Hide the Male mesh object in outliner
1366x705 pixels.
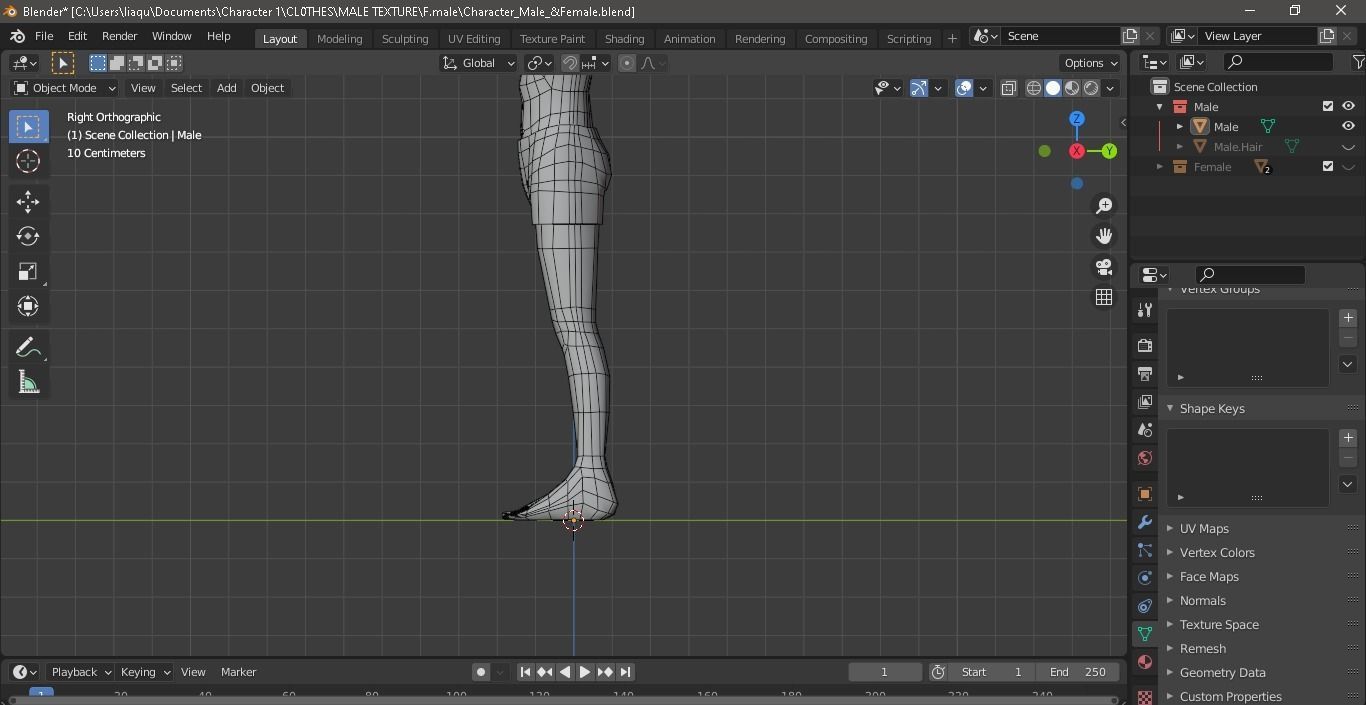point(1348,126)
